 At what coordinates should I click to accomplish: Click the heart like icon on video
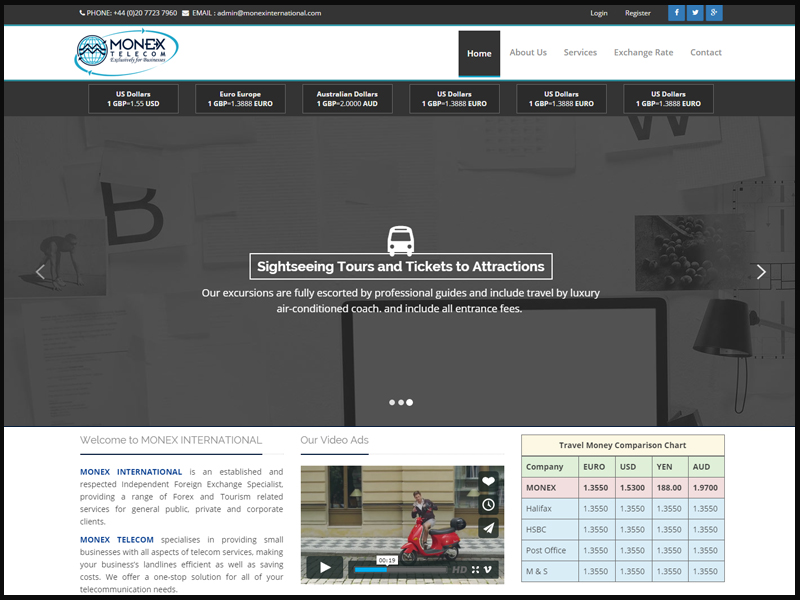tap(488, 481)
